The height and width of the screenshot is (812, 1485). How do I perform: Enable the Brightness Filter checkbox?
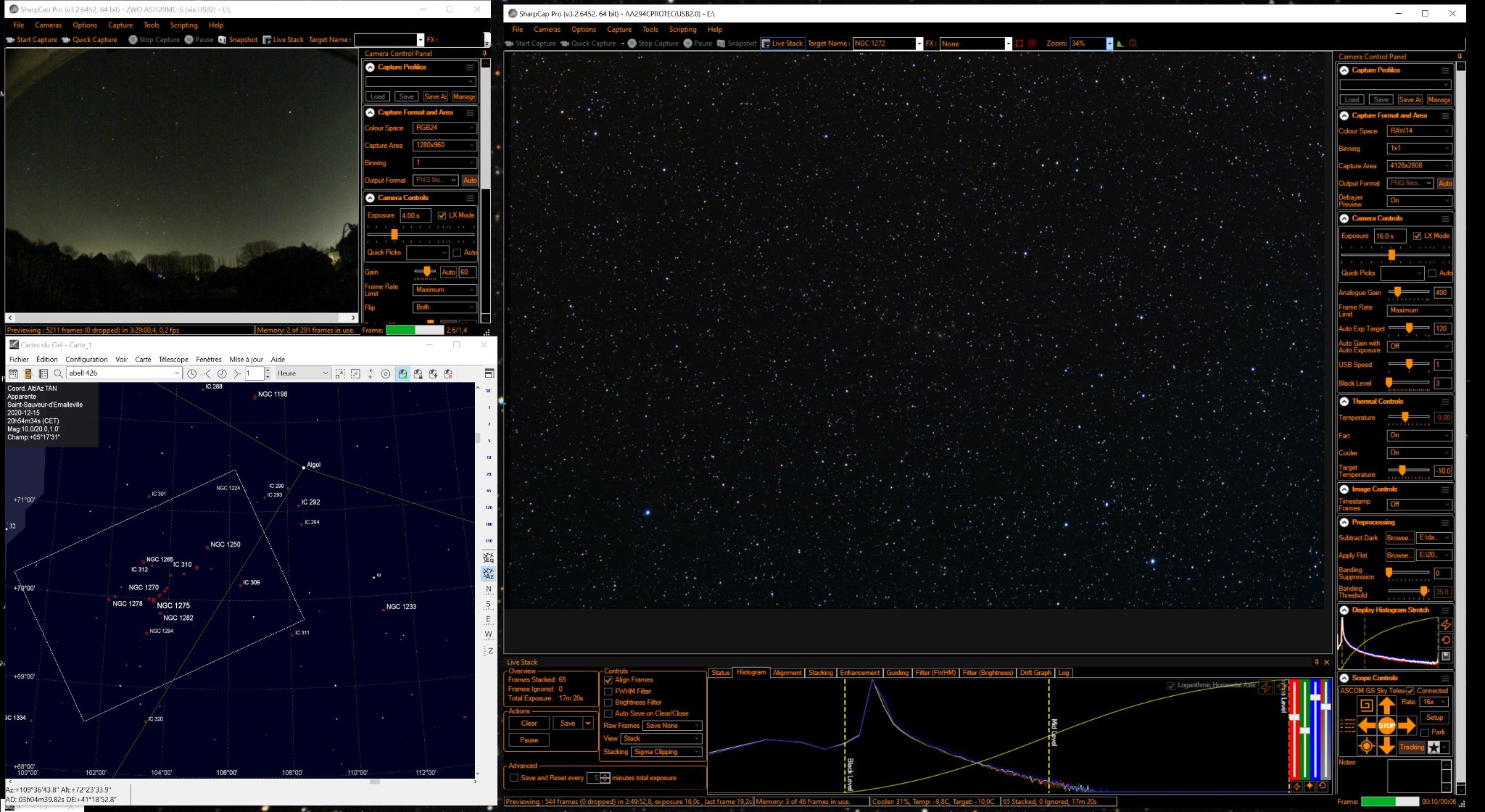[608, 703]
